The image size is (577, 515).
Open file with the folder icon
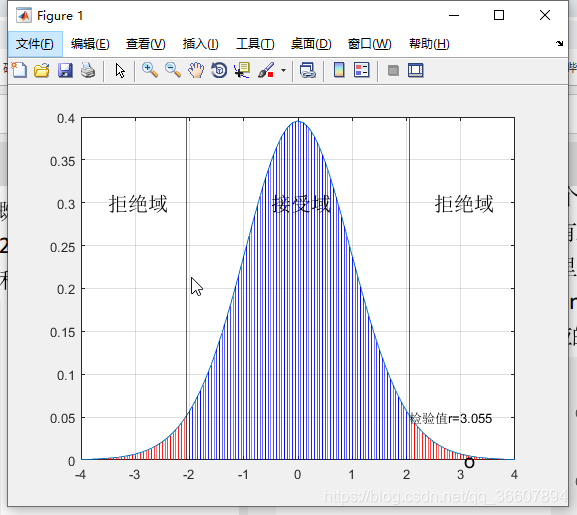pos(42,70)
